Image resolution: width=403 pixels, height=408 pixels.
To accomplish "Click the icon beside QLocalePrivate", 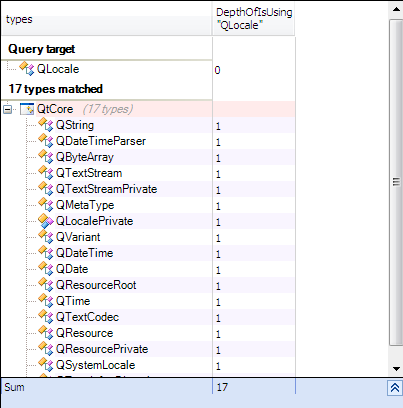I will point(46,221).
